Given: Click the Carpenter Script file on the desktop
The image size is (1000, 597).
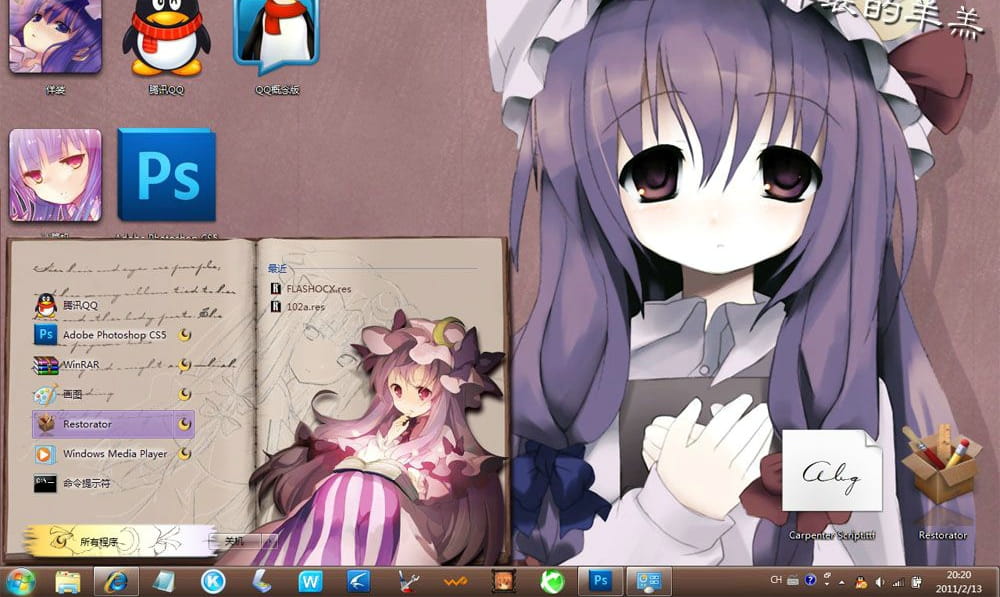Looking at the screenshot, I should click(x=833, y=470).
